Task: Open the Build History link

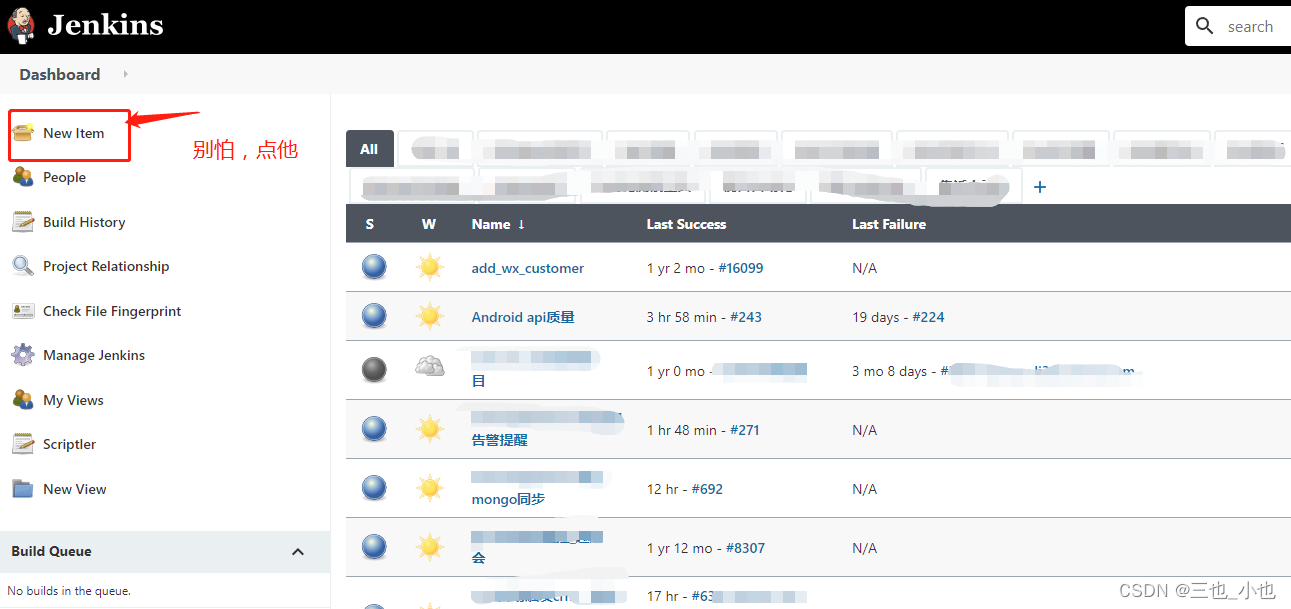Action: click(84, 222)
